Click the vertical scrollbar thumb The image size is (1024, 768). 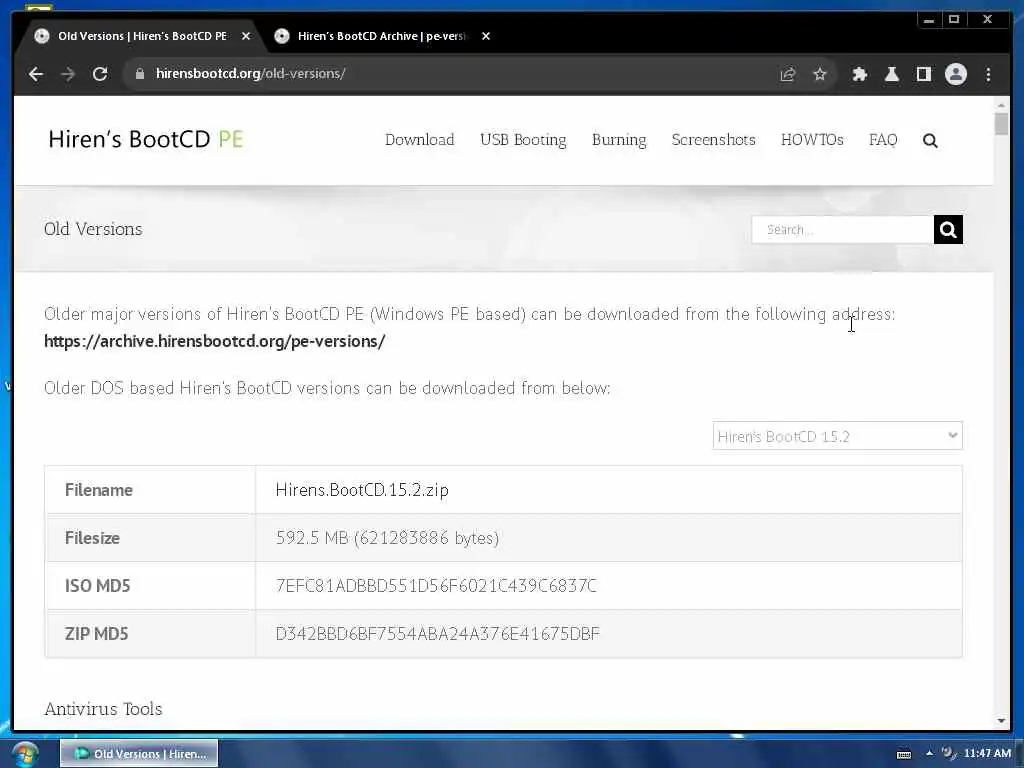(1002, 123)
